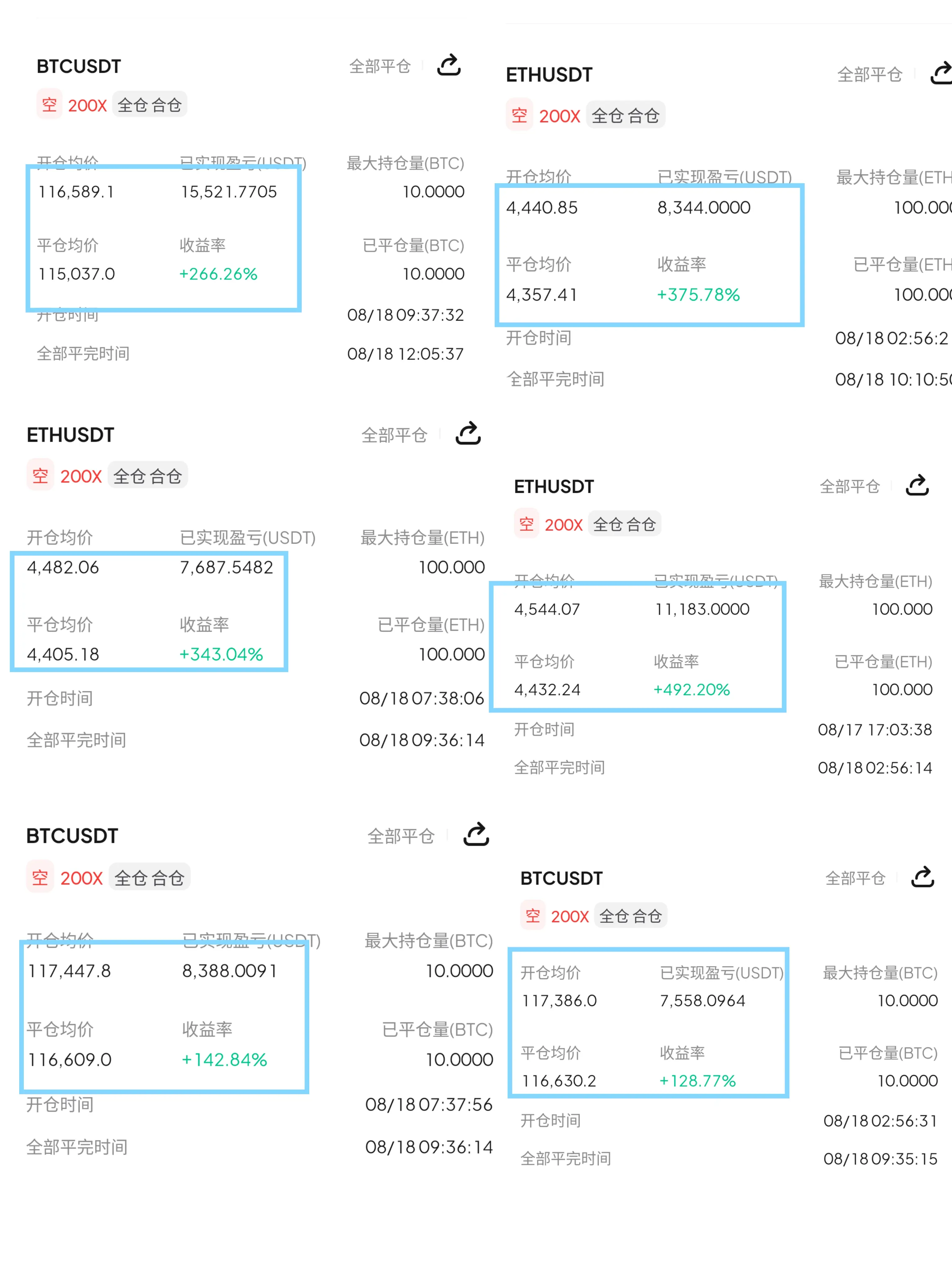Select the 空 short badge on BTCUSDT 117,386.0 card
The width and height of the screenshot is (952, 1270).
tap(532, 916)
